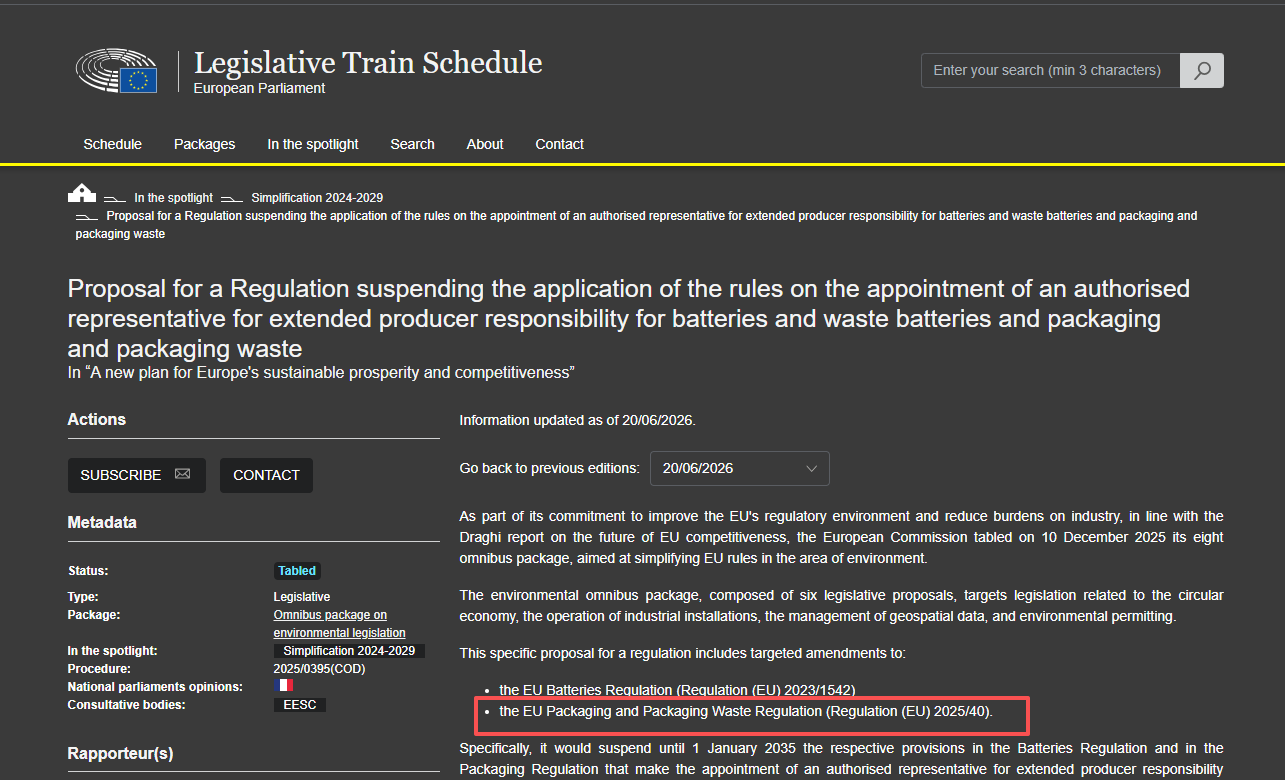This screenshot has height=780, width=1285.
Task: Open Omnibus package on environmental legislation link
Action: (340, 624)
